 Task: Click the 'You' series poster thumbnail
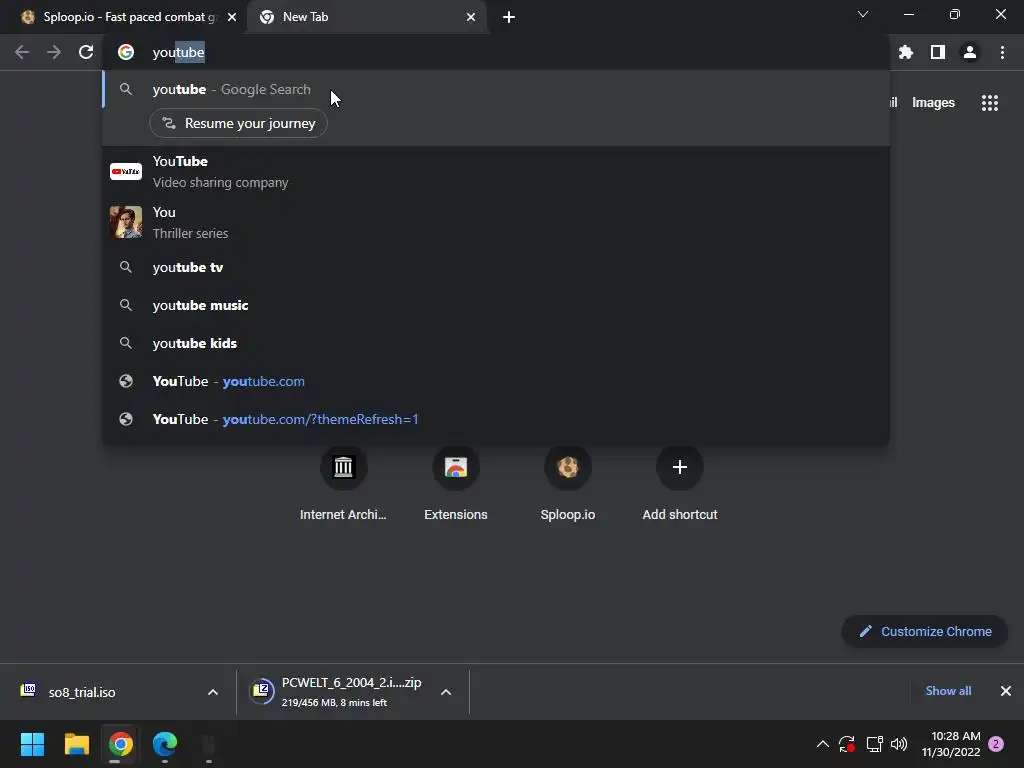point(126,222)
